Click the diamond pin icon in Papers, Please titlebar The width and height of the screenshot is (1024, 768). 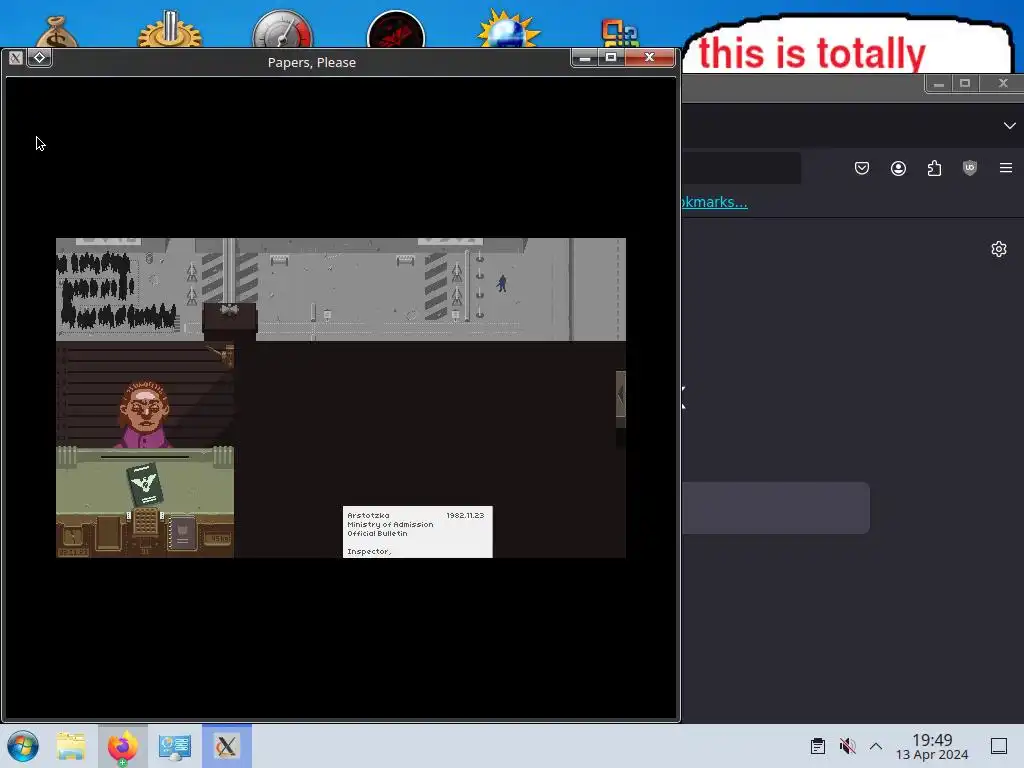click(39, 57)
